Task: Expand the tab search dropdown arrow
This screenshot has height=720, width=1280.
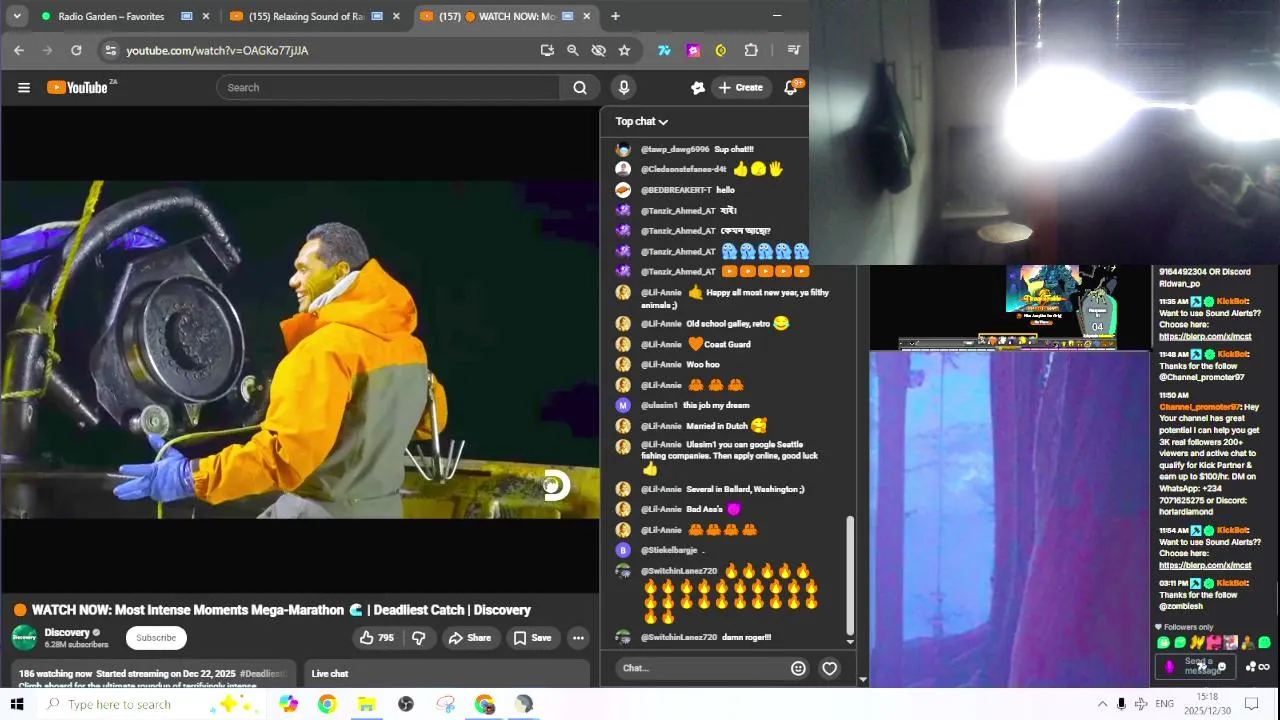Action: pyautogui.click(x=16, y=16)
